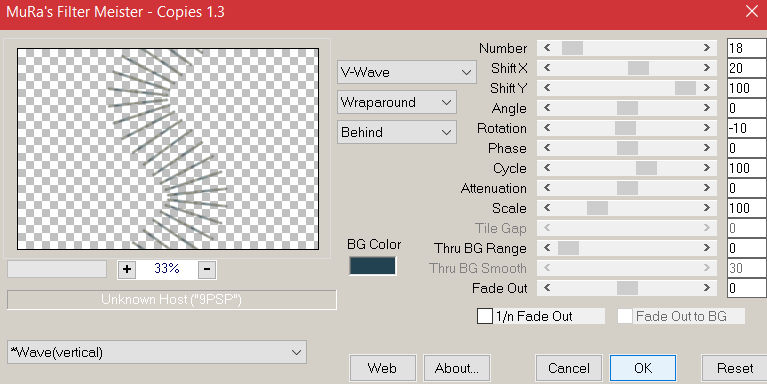Screen dimensions: 767x384
Task: Click the 33% zoom level text
Action: point(167,269)
